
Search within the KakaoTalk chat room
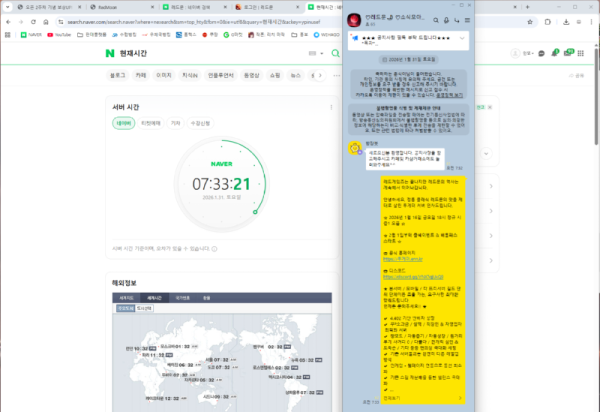436,20
